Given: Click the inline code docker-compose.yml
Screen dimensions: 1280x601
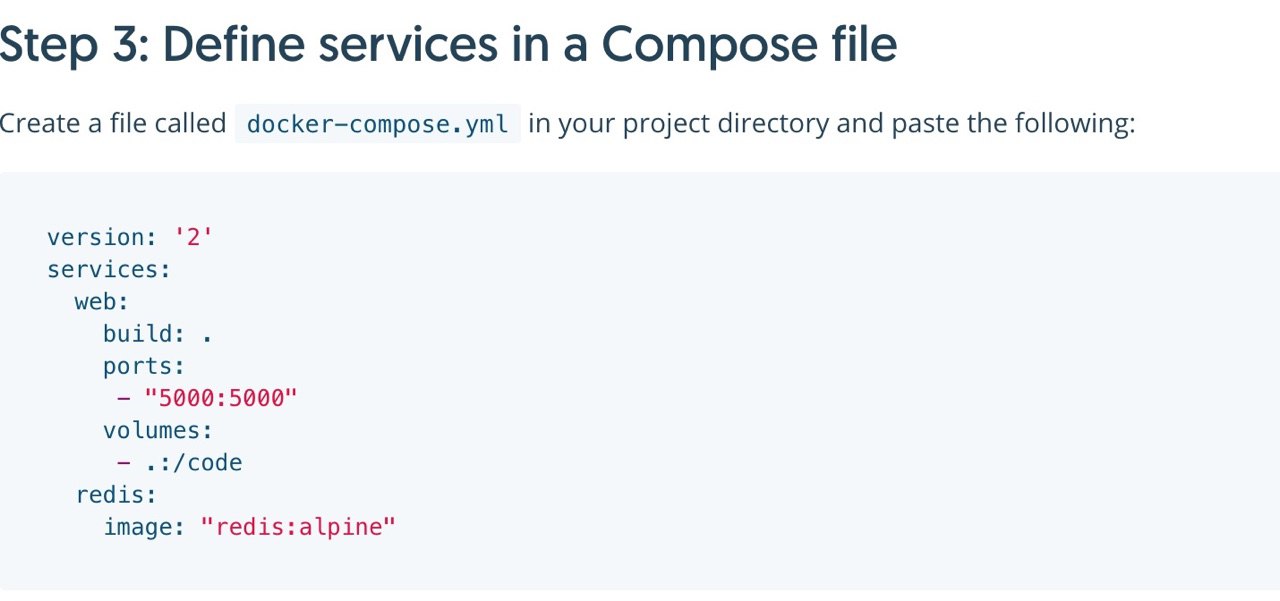Looking at the screenshot, I should [x=377, y=125].
